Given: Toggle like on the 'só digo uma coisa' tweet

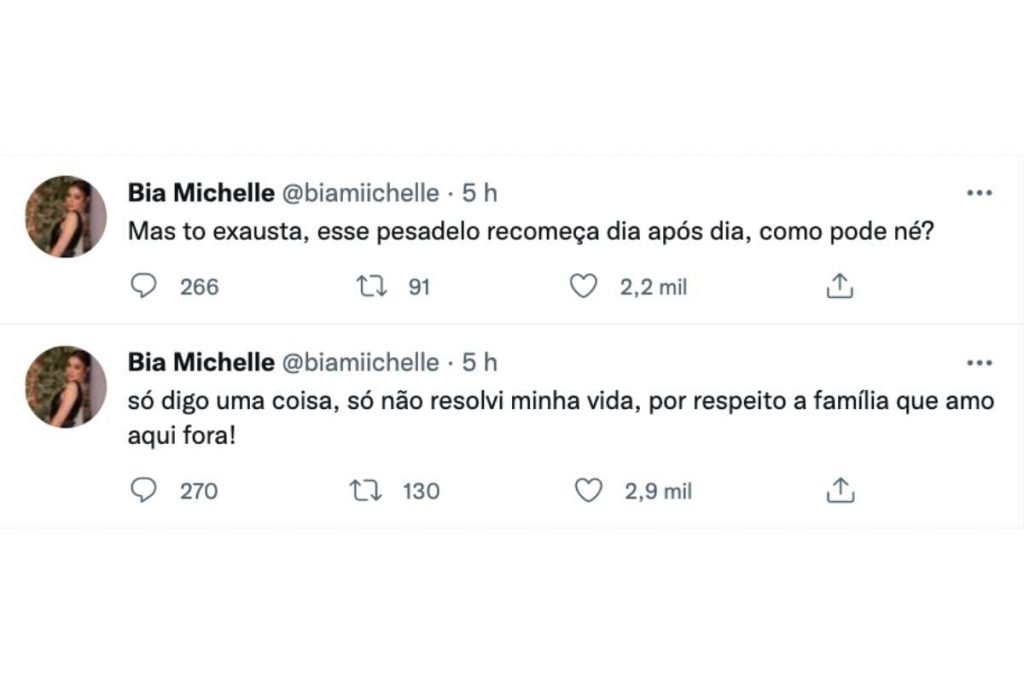Looking at the screenshot, I should pyautogui.click(x=590, y=490).
